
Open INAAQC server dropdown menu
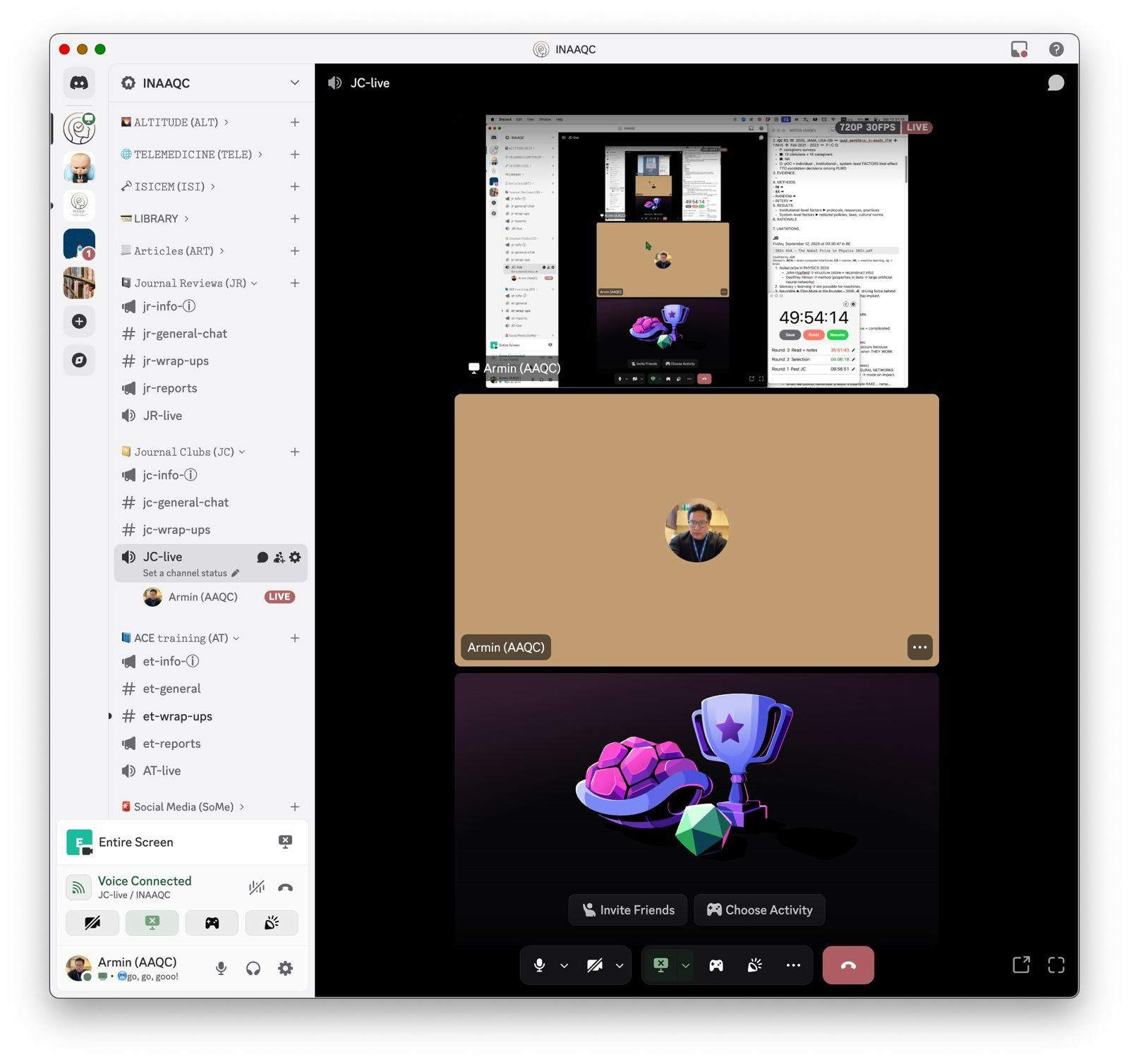(294, 83)
